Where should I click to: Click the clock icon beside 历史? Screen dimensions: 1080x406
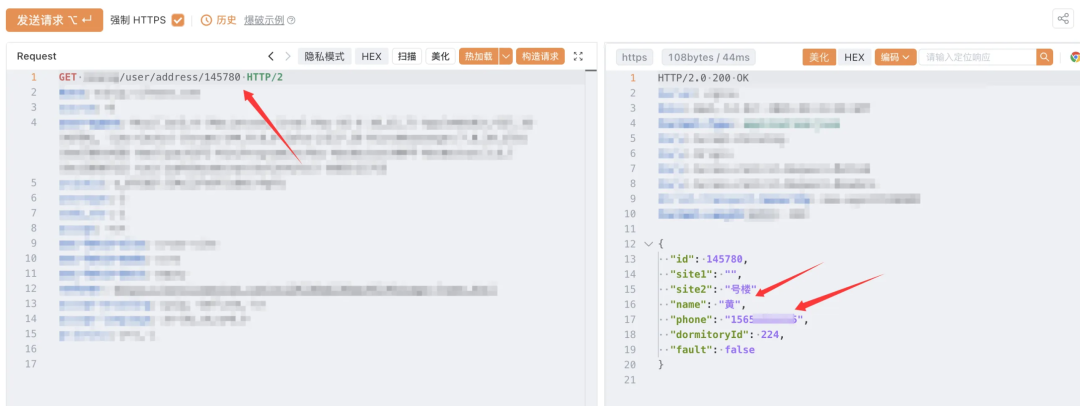click(x=206, y=20)
